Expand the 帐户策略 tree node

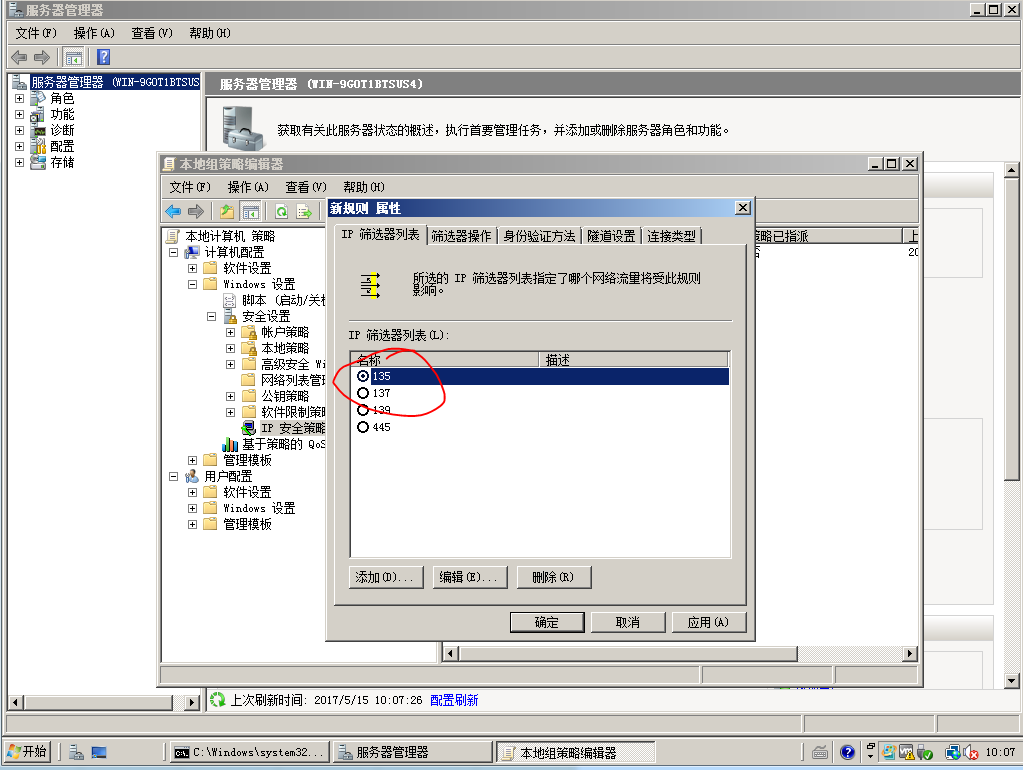point(230,332)
